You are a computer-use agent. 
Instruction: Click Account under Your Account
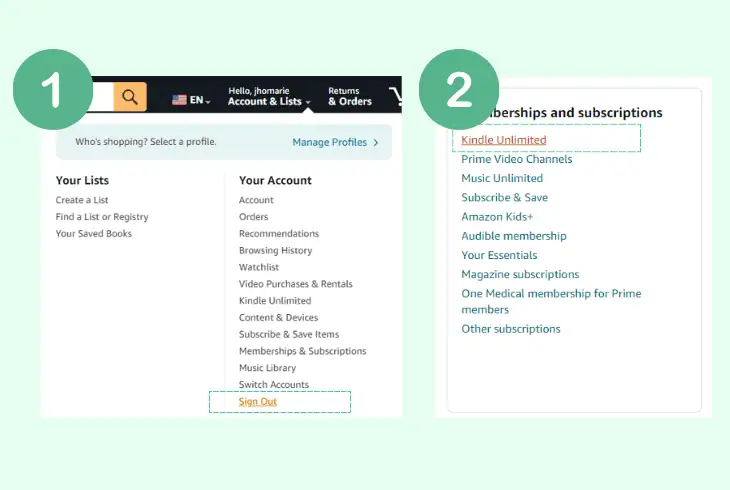pos(256,200)
